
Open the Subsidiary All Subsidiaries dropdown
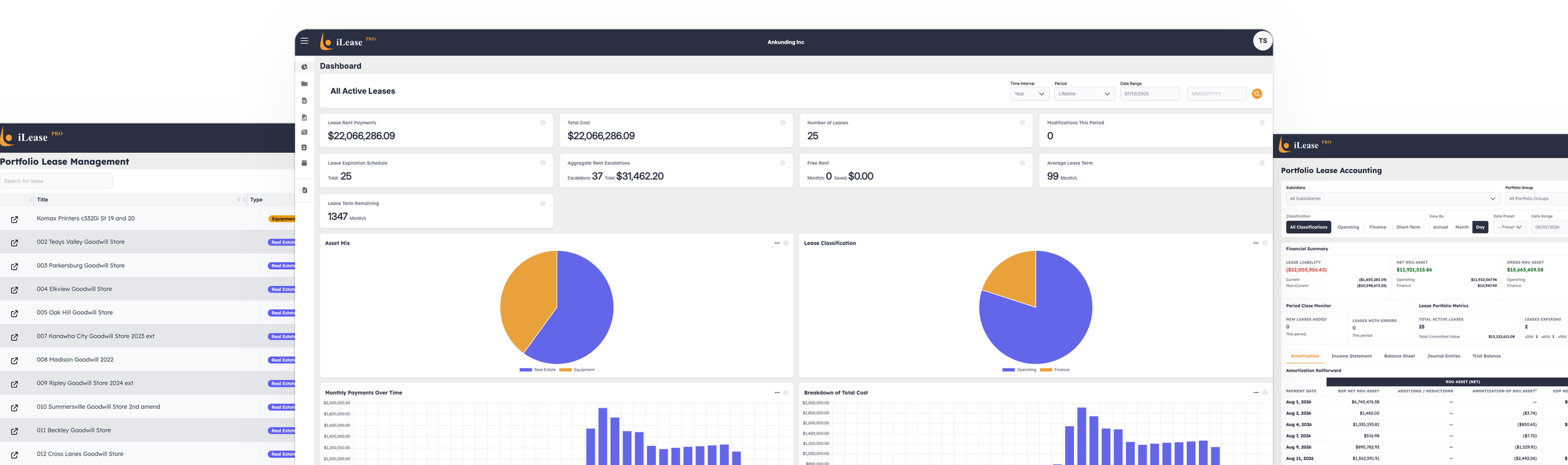[x=1392, y=199]
